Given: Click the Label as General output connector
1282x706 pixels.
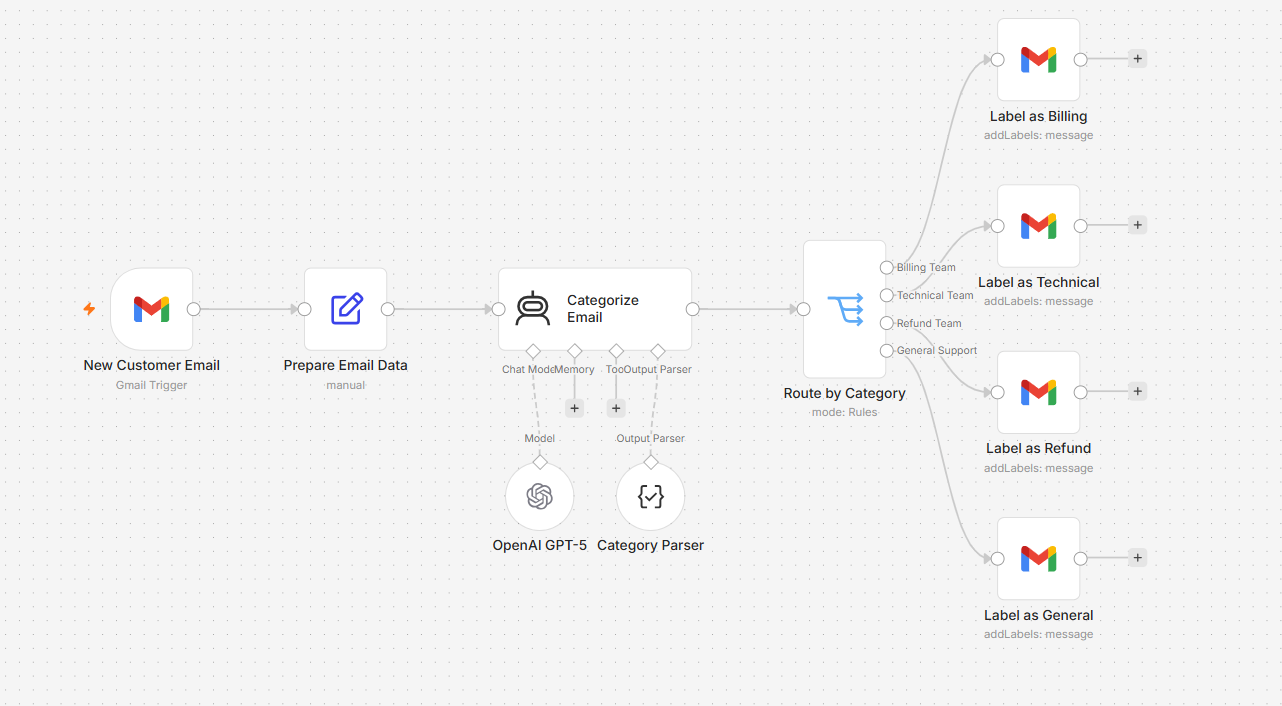Looking at the screenshot, I should pos(1081,558).
